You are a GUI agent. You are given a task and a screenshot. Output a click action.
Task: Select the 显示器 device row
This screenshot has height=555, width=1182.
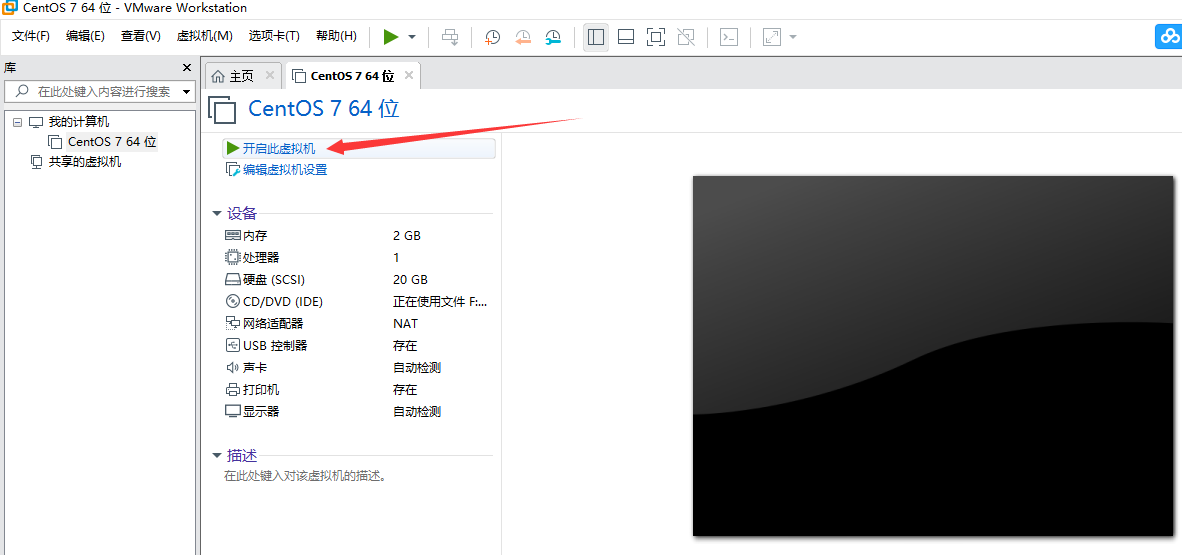point(358,412)
